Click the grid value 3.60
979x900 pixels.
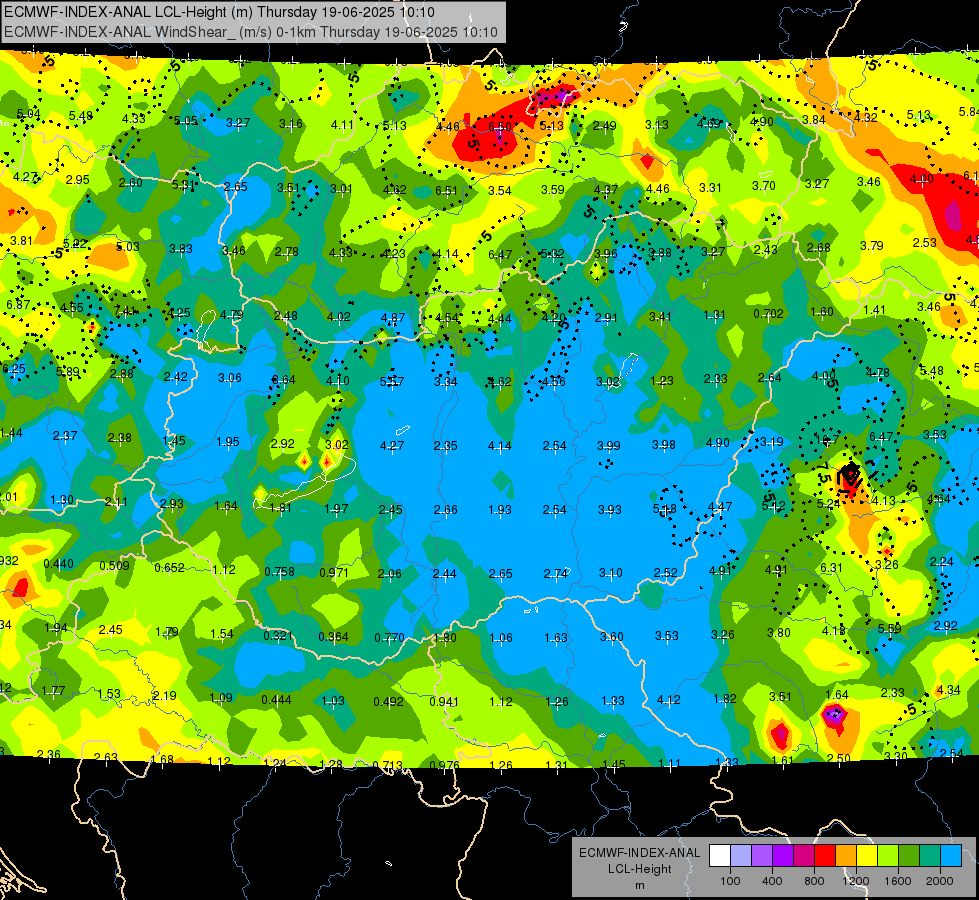point(611,636)
